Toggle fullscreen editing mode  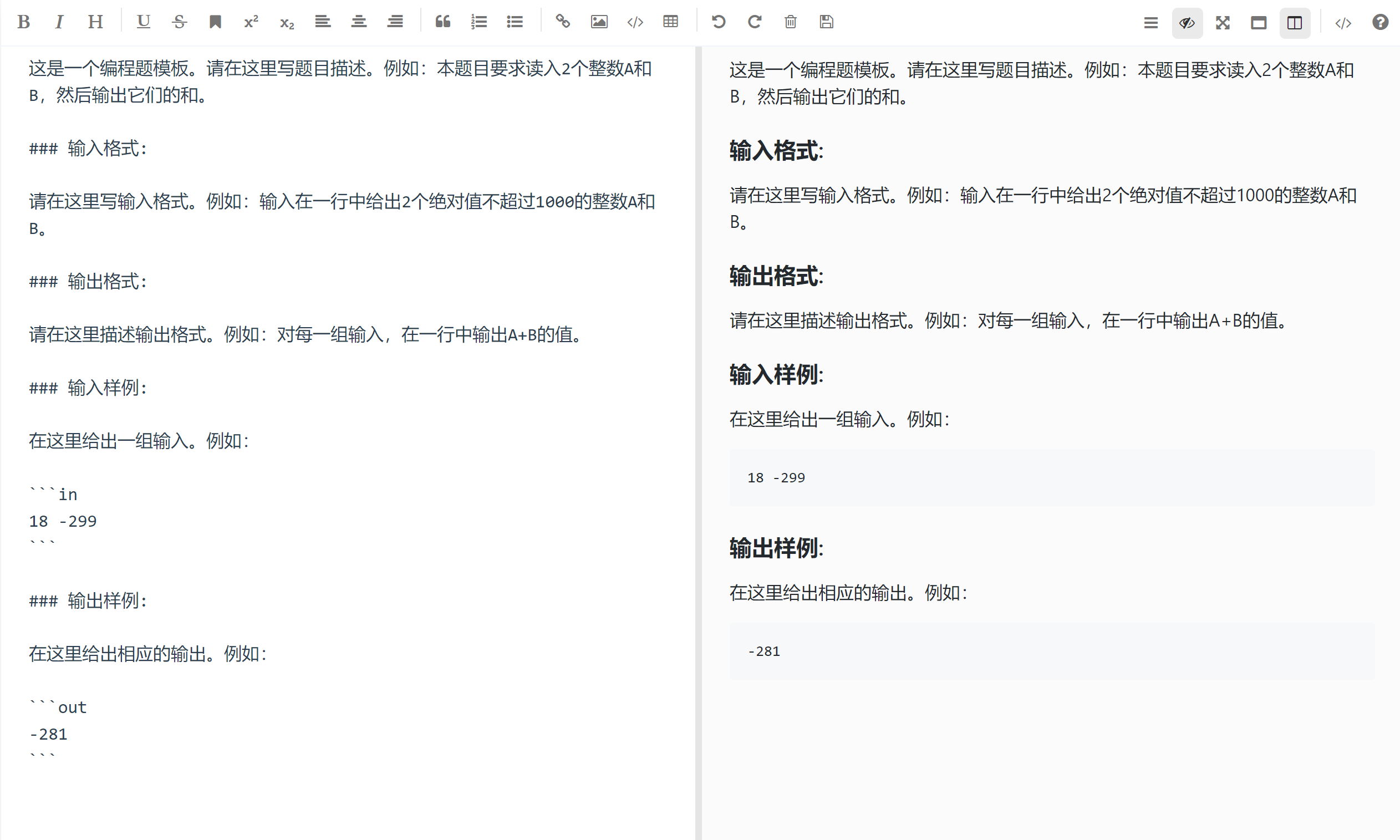1223,23
